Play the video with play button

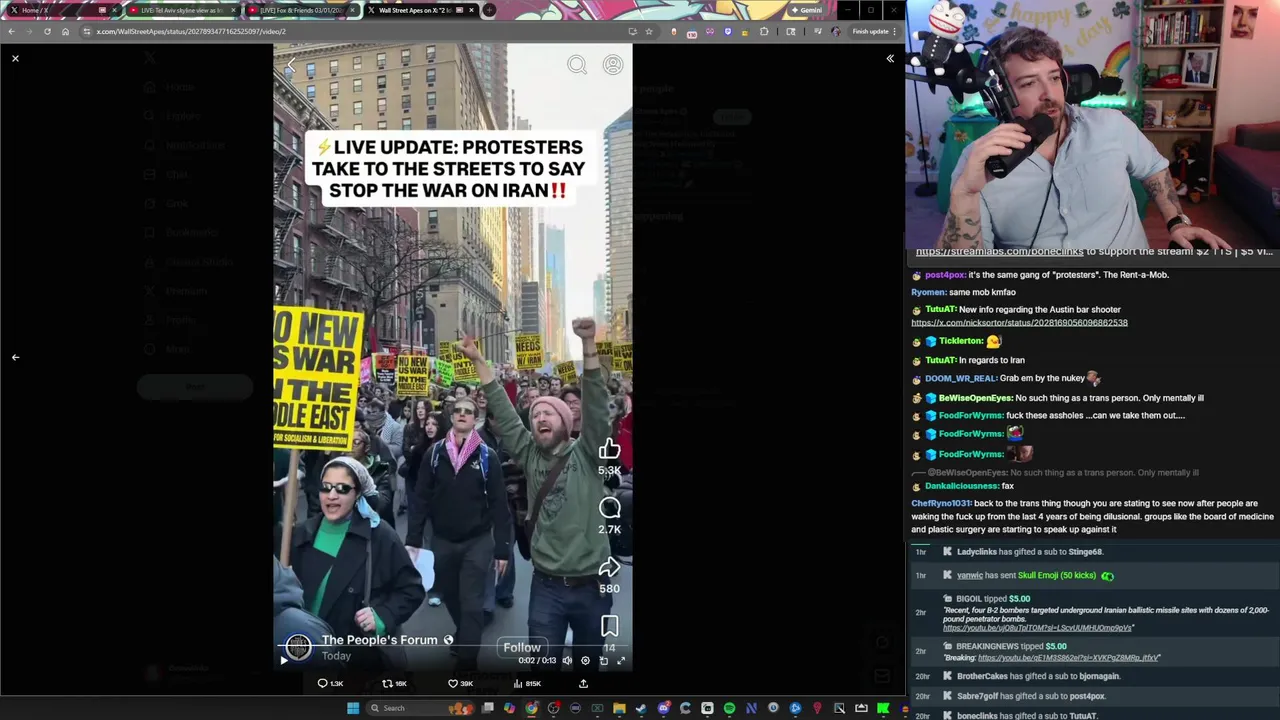[x=284, y=660]
